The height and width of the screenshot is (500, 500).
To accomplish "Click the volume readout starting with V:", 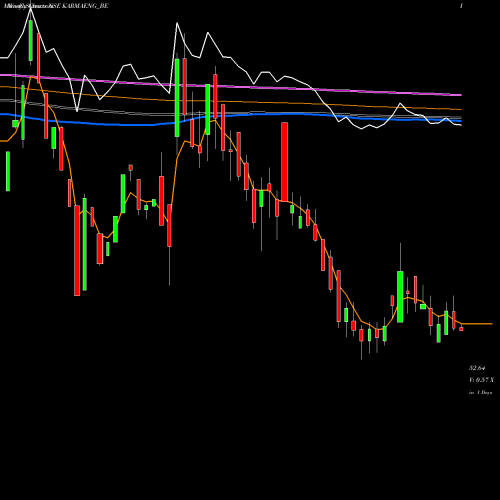I will [x=481, y=380].
